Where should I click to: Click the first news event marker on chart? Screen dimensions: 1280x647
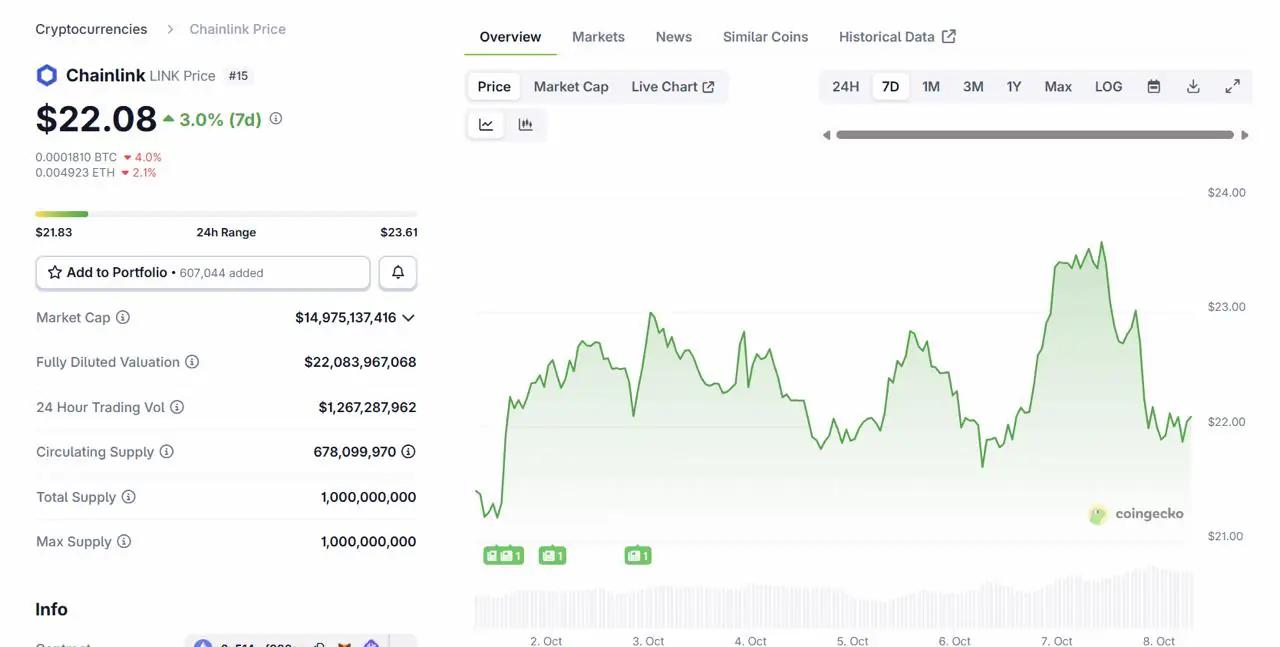[x=492, y=555]
